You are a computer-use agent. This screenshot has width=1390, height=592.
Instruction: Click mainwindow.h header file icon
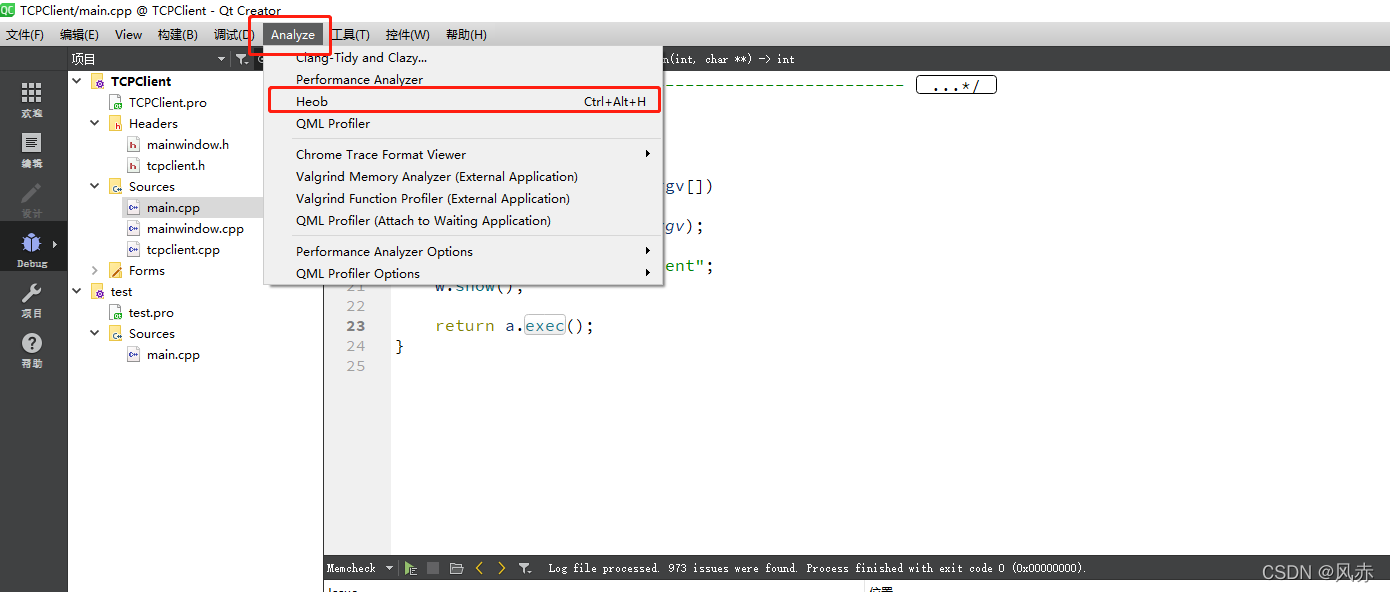coord(135,145)
